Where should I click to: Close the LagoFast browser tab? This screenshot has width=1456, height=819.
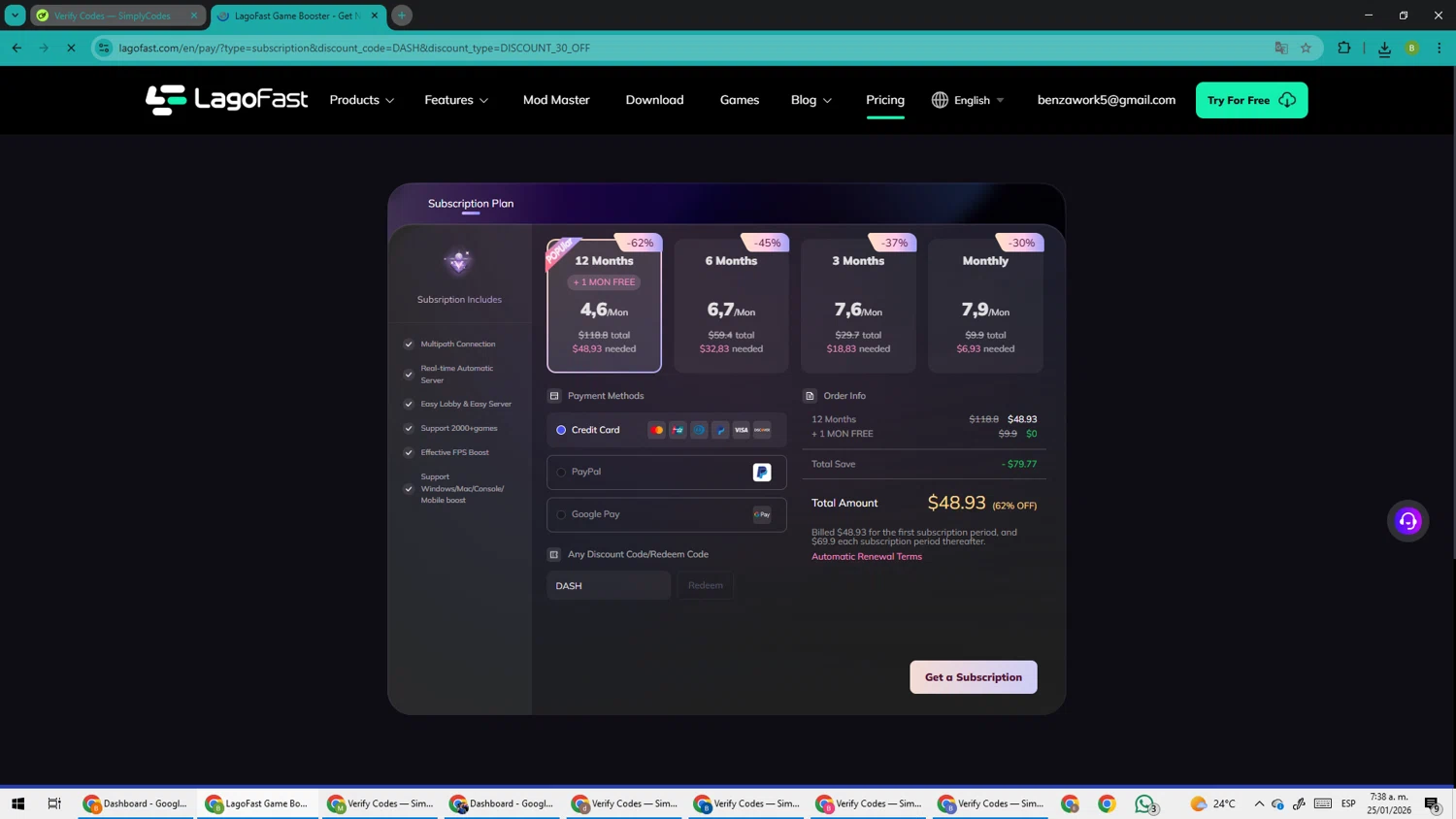click(375, 16)
